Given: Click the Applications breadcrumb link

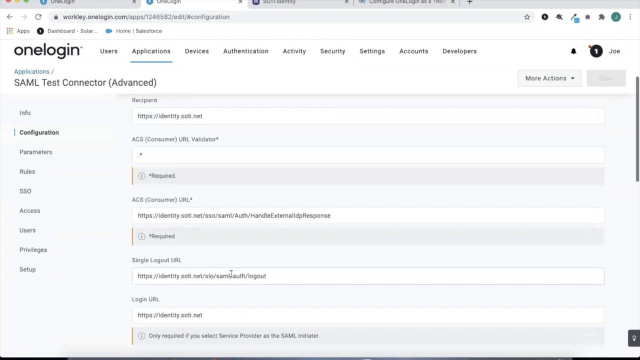Looking at the screenshot, I should 31,71.
